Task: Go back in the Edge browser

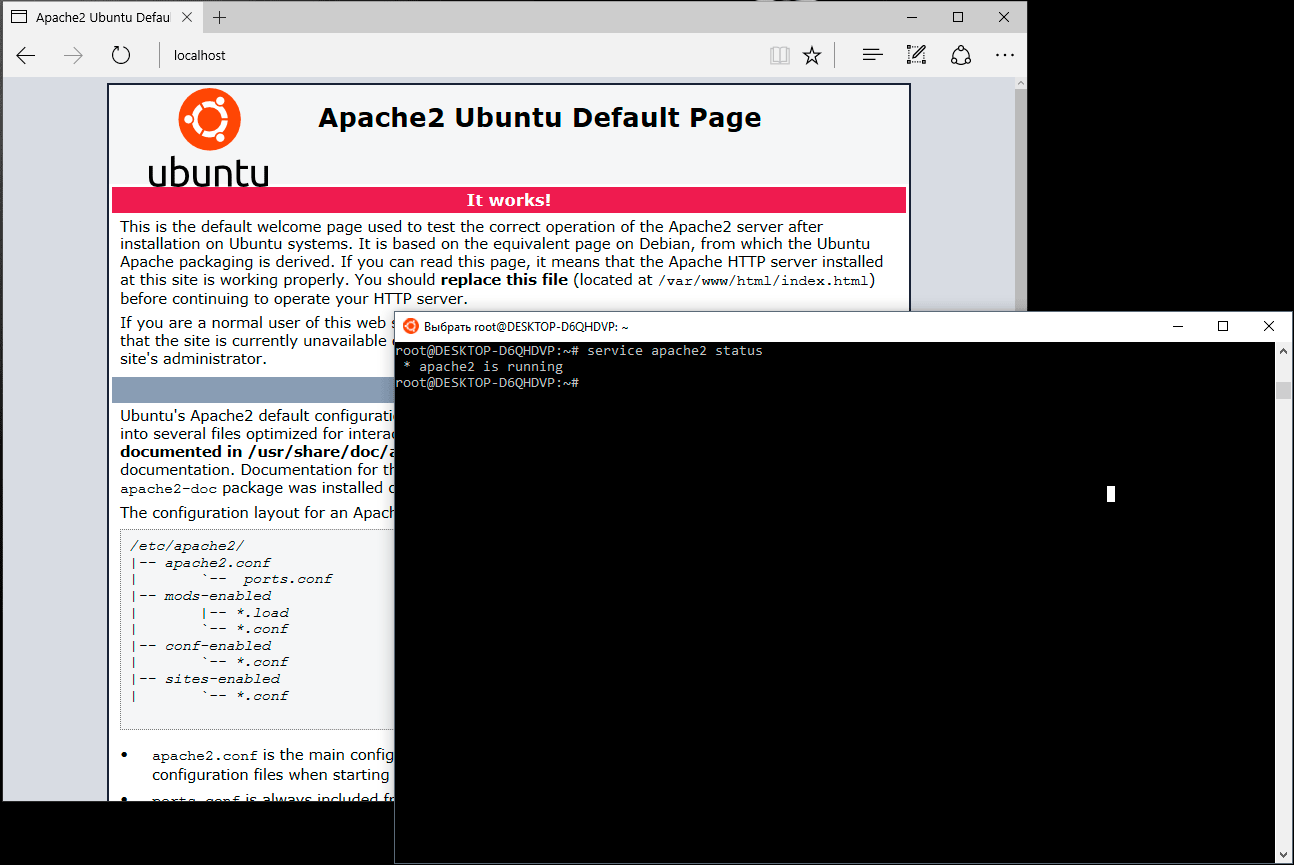Action: click(x=26, y=56)
